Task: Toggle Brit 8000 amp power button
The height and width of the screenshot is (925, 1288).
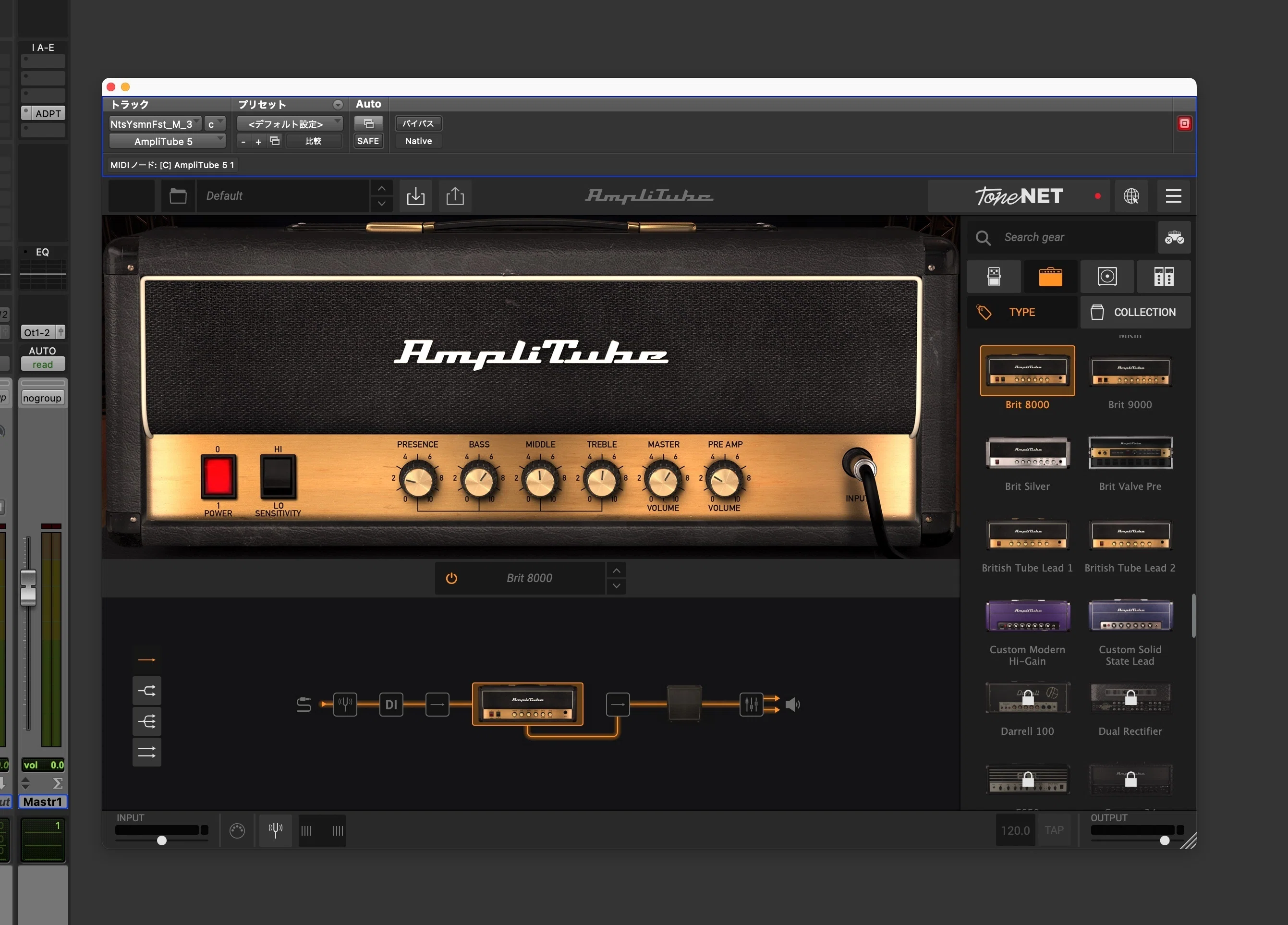Action: (451, 578)
